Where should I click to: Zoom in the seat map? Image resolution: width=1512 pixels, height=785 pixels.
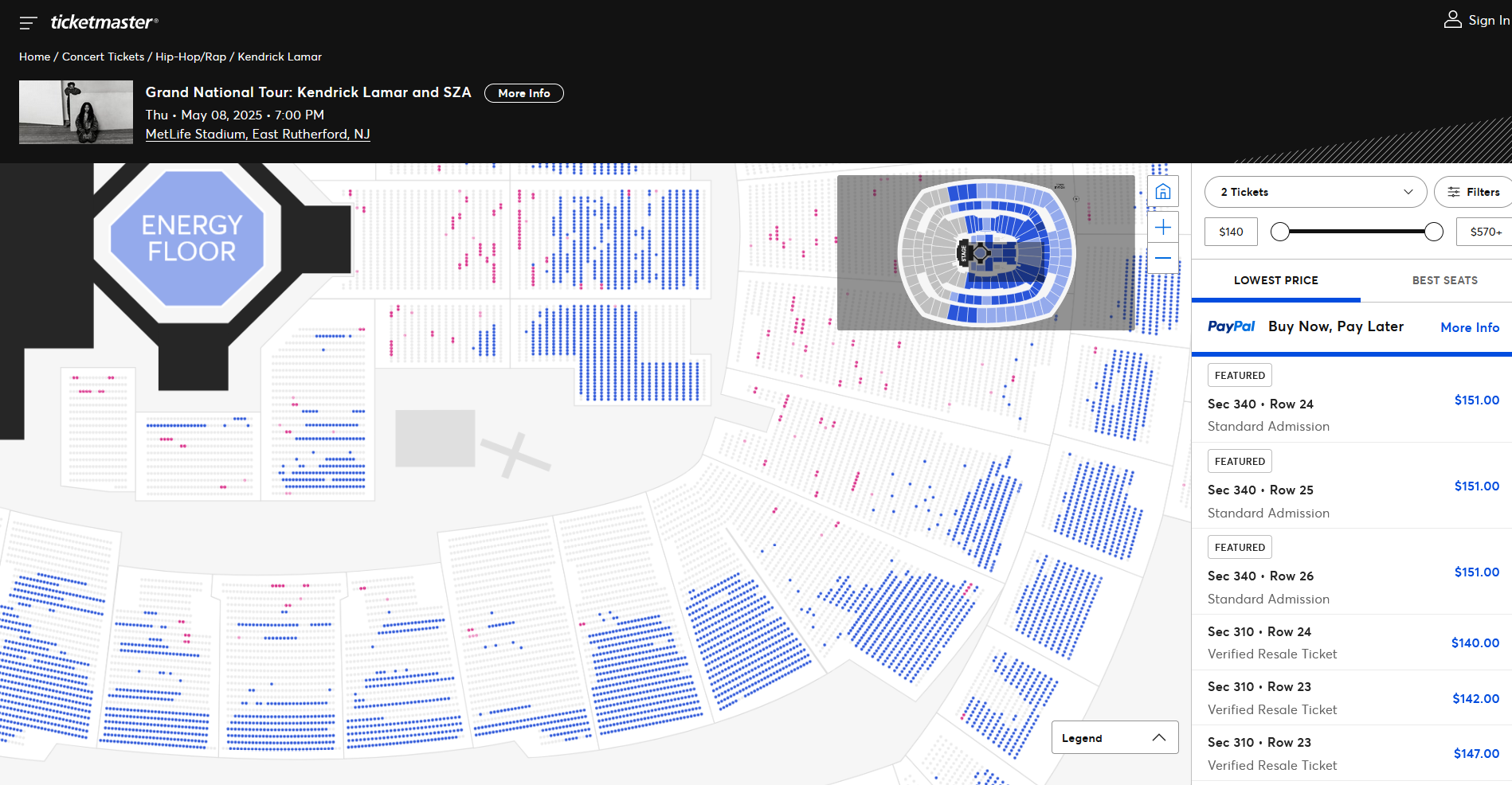[x=1163, y=228]
